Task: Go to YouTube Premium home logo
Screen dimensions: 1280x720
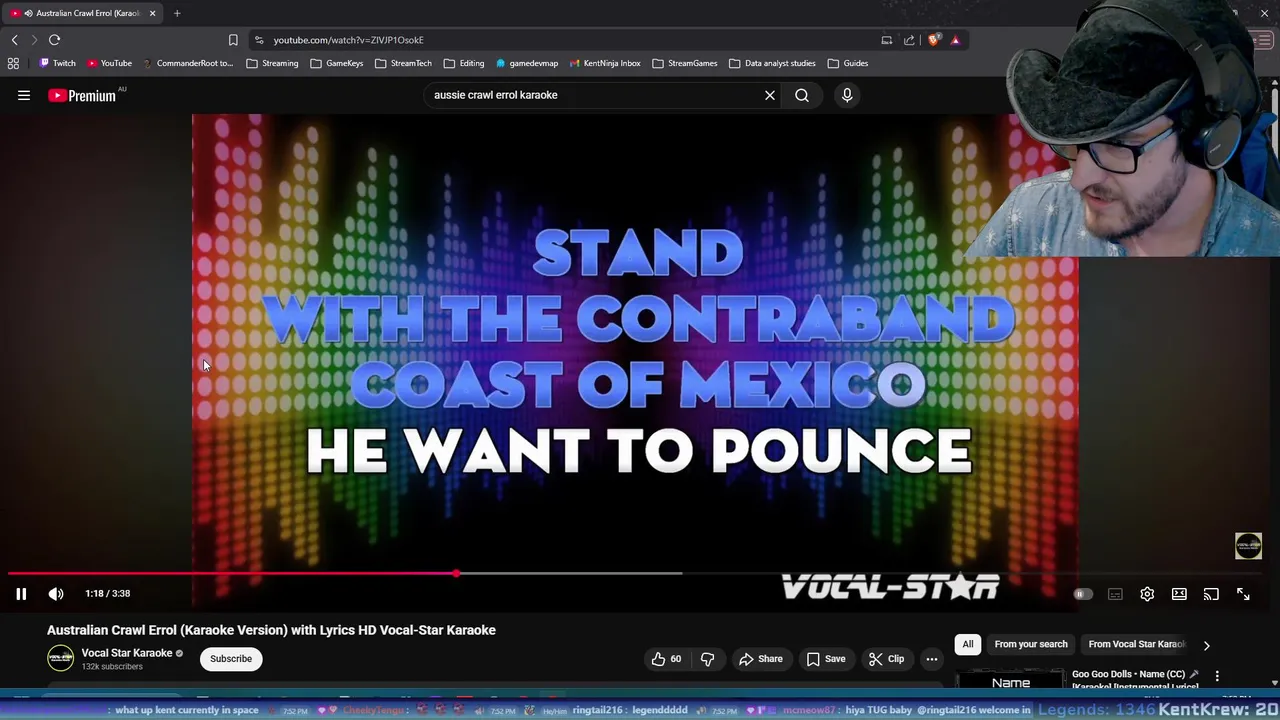Action: 82,95
